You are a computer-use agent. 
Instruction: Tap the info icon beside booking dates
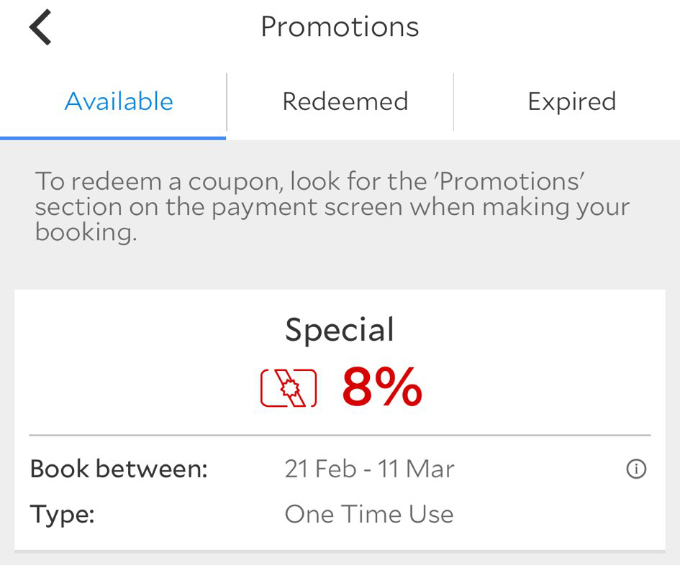point(636,469)
